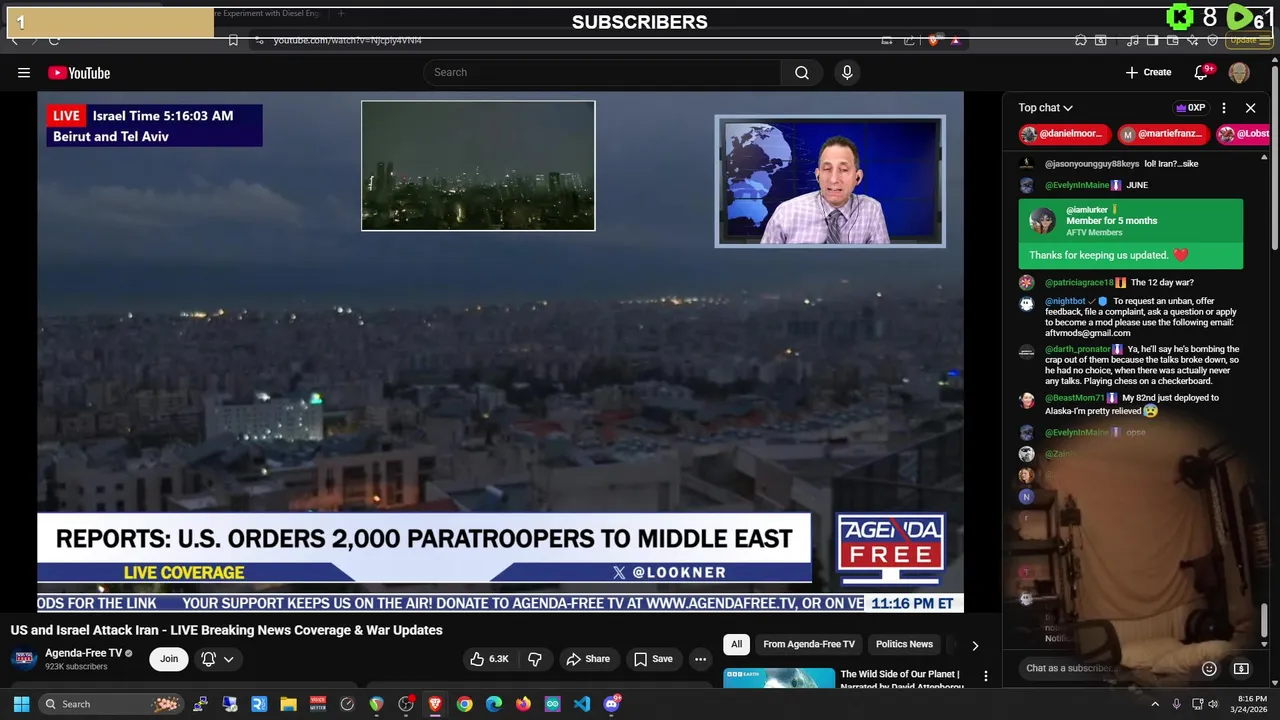Click @BeastMom71 username in chat
The height and width of the screenshot is (720, 1280).
coord(1075,398)
